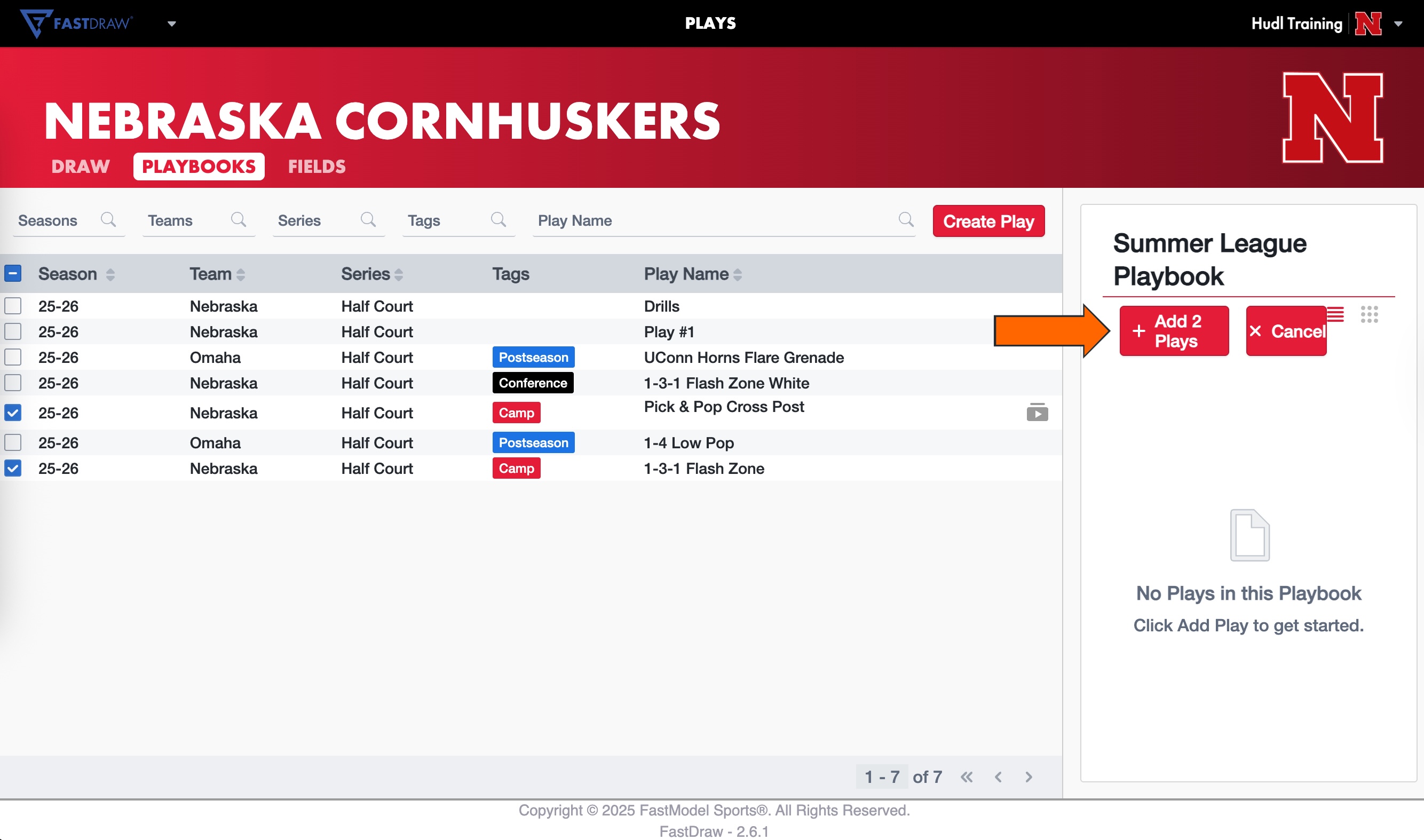This screenshot has height=840, width=1424.
Task: Click the Camp tag on 1-3-1 Flash Zone row
Action: coord(516,469)
